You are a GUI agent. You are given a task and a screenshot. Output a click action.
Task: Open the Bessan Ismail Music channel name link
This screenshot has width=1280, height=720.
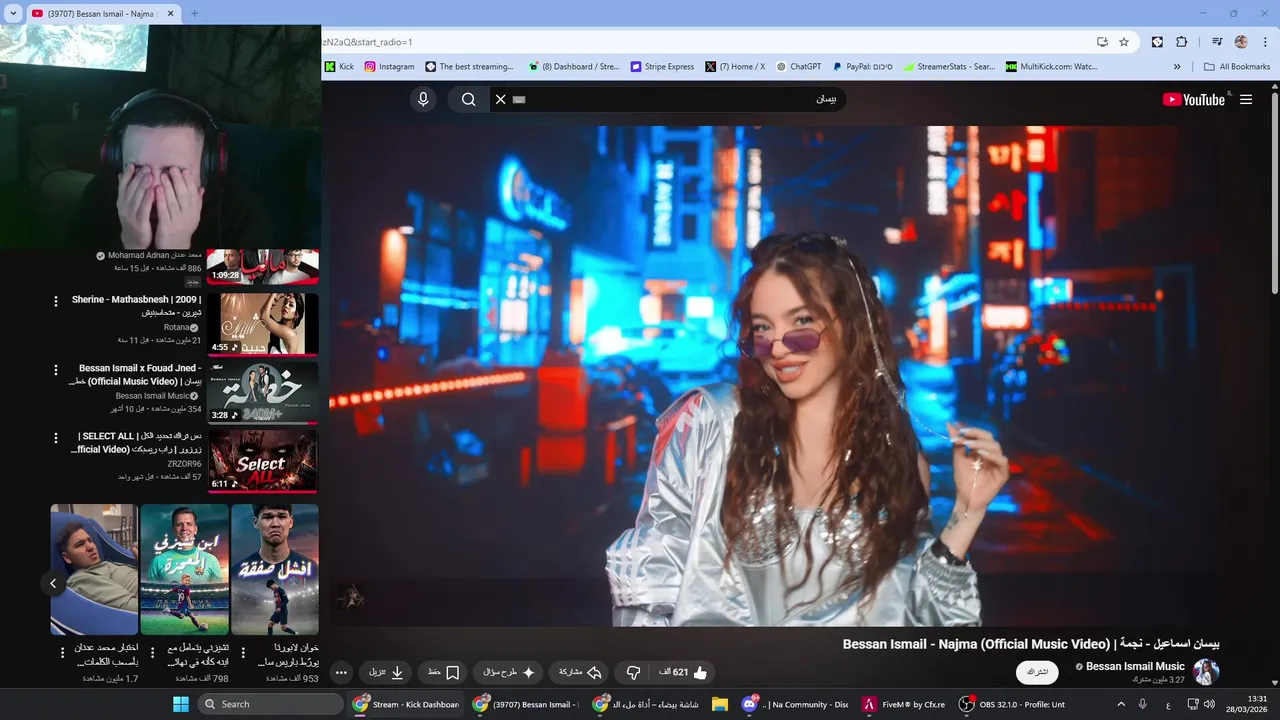[1135, 666]
